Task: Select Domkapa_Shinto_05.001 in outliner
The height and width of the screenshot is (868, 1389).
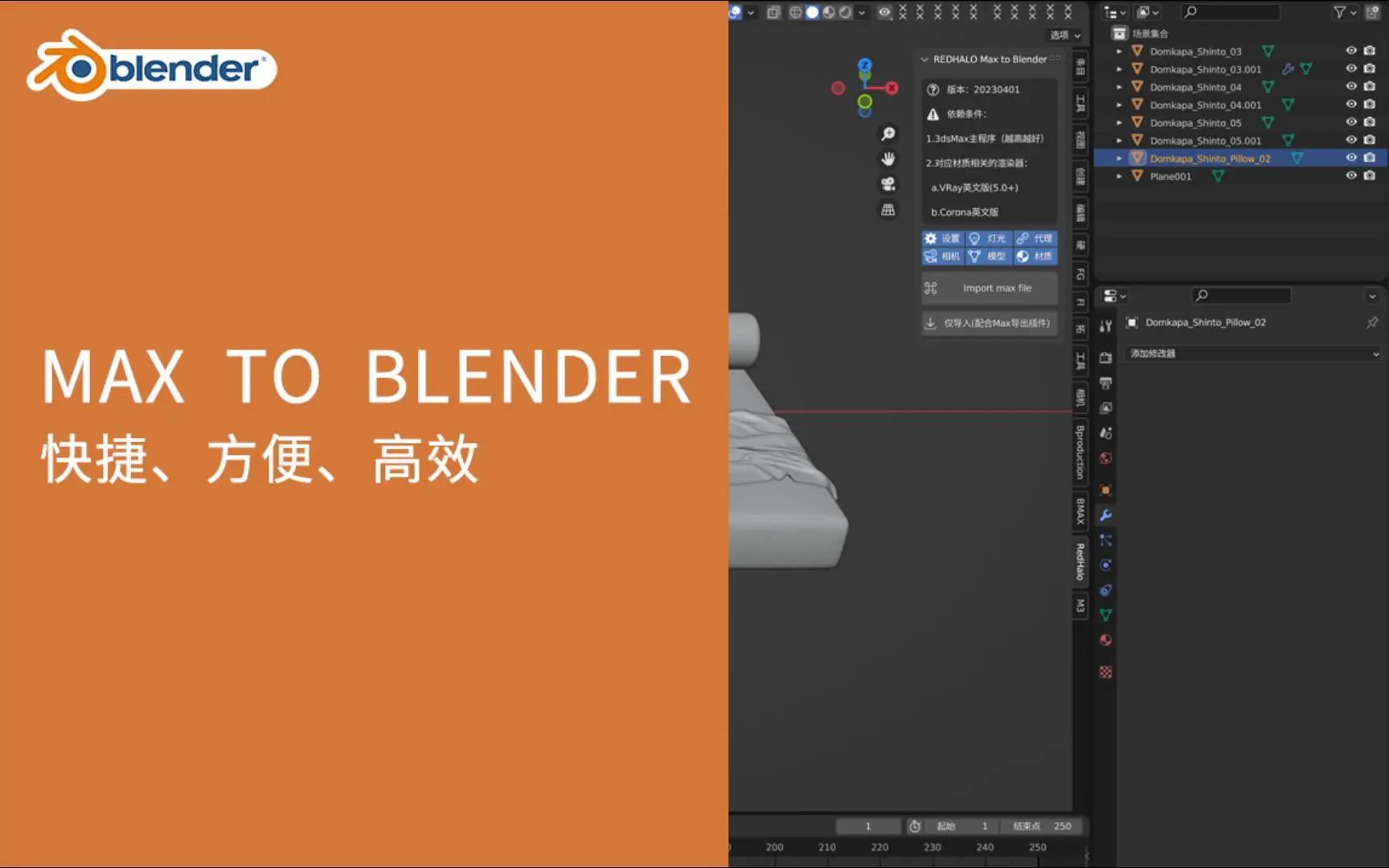Action: coord(1205,141)
